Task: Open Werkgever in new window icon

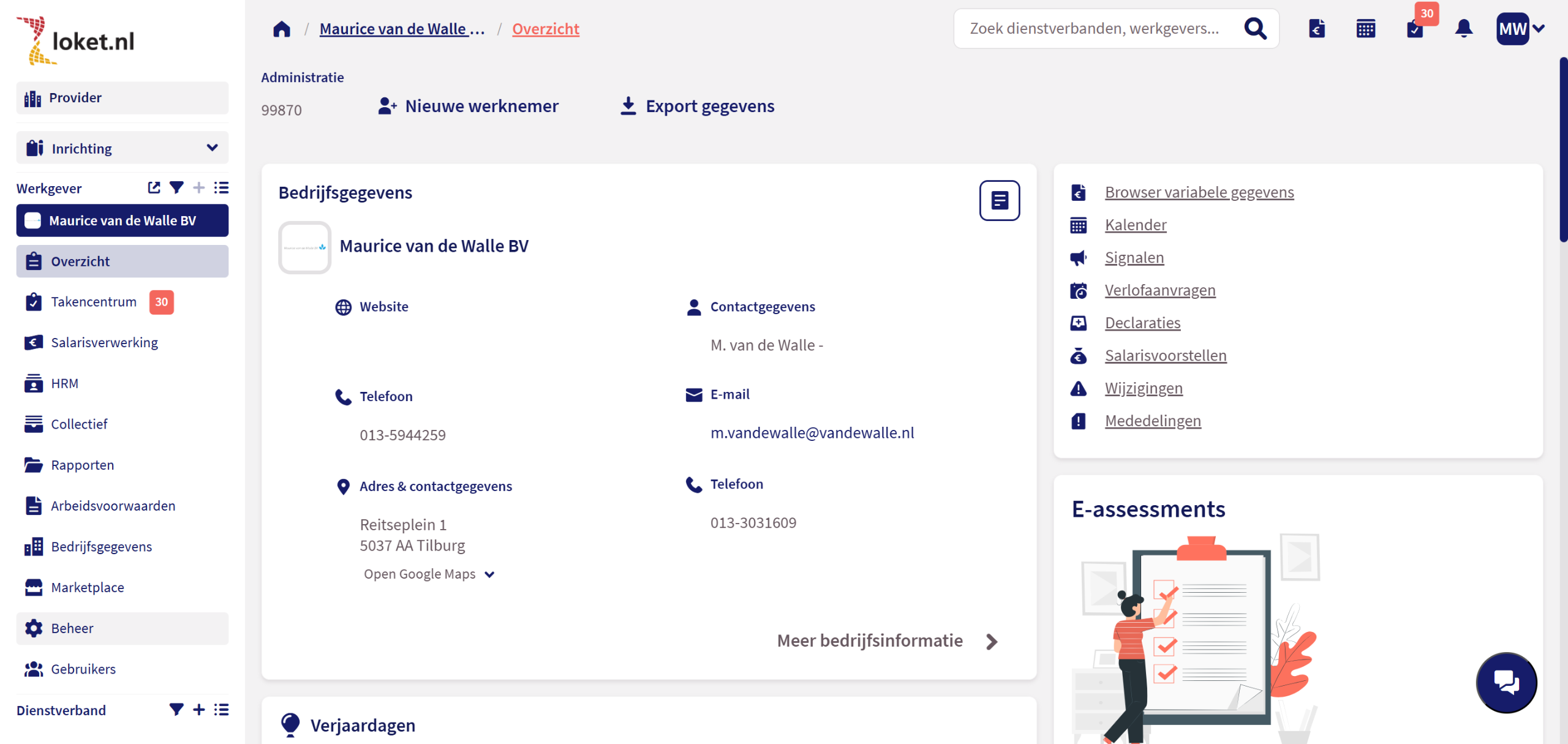Action: coord(154,187)
